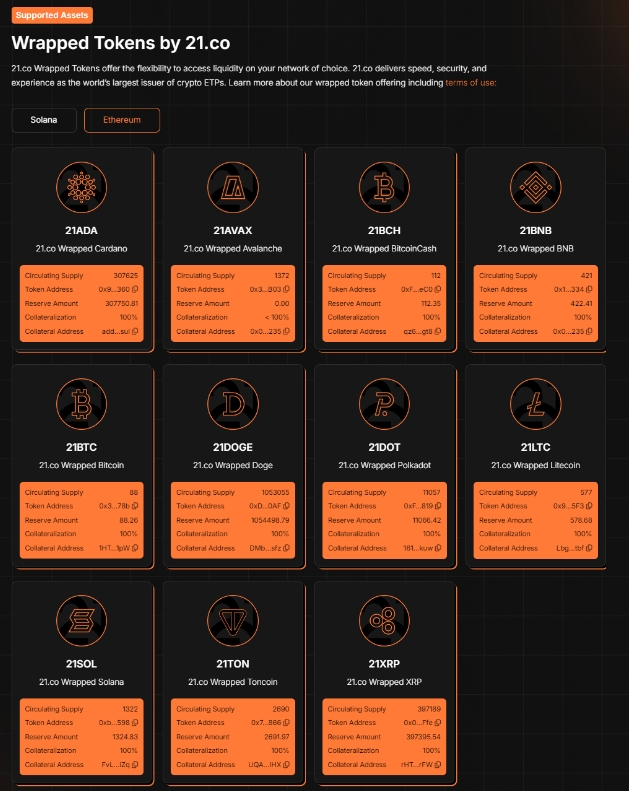Click 21LTC reserve amount 578.68
629x791 pixels.
[x=581, y=520]
